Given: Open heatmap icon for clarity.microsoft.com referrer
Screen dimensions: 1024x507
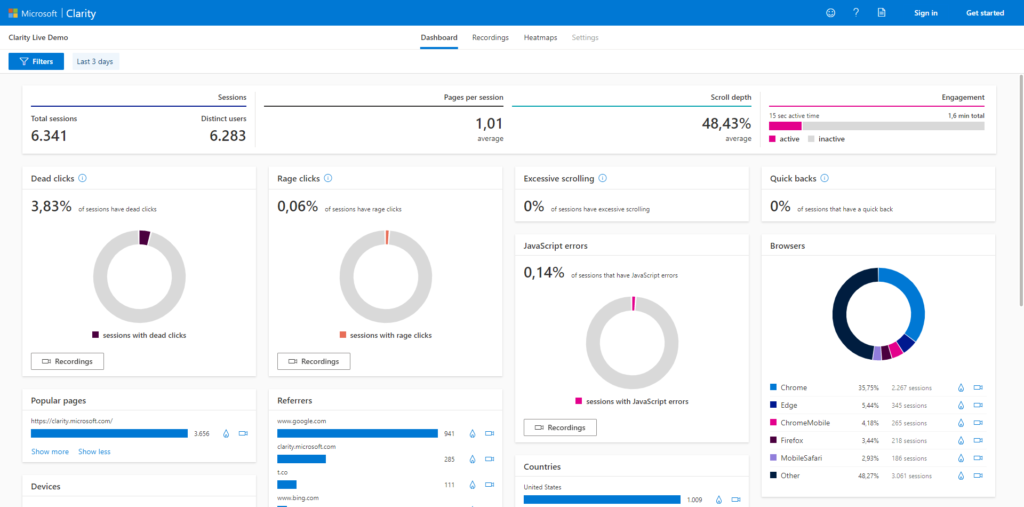Looking at the screenshot, I should (x=472, y=459).
